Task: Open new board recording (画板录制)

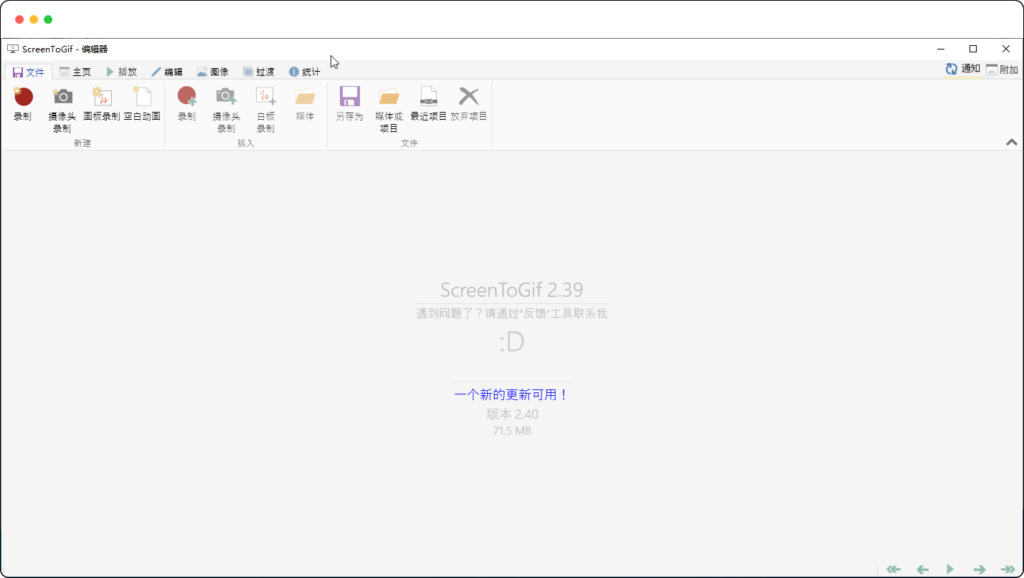Action: [x=101, y=97]
